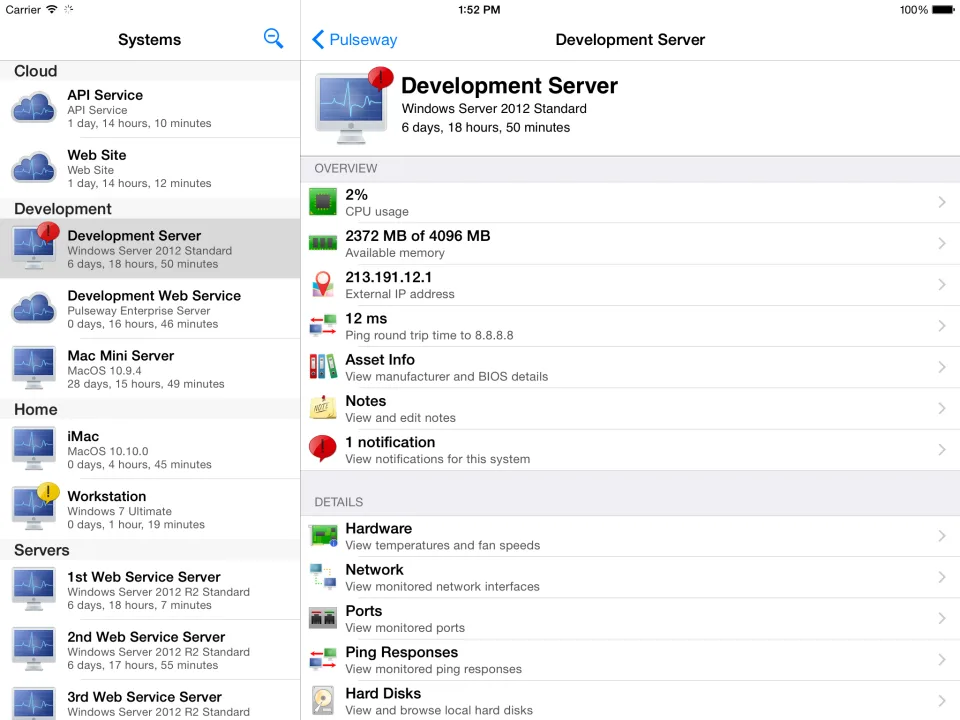Click the red notification bubble icon
Viewport: 960px width, 720px height.
(x=323, y=449)
